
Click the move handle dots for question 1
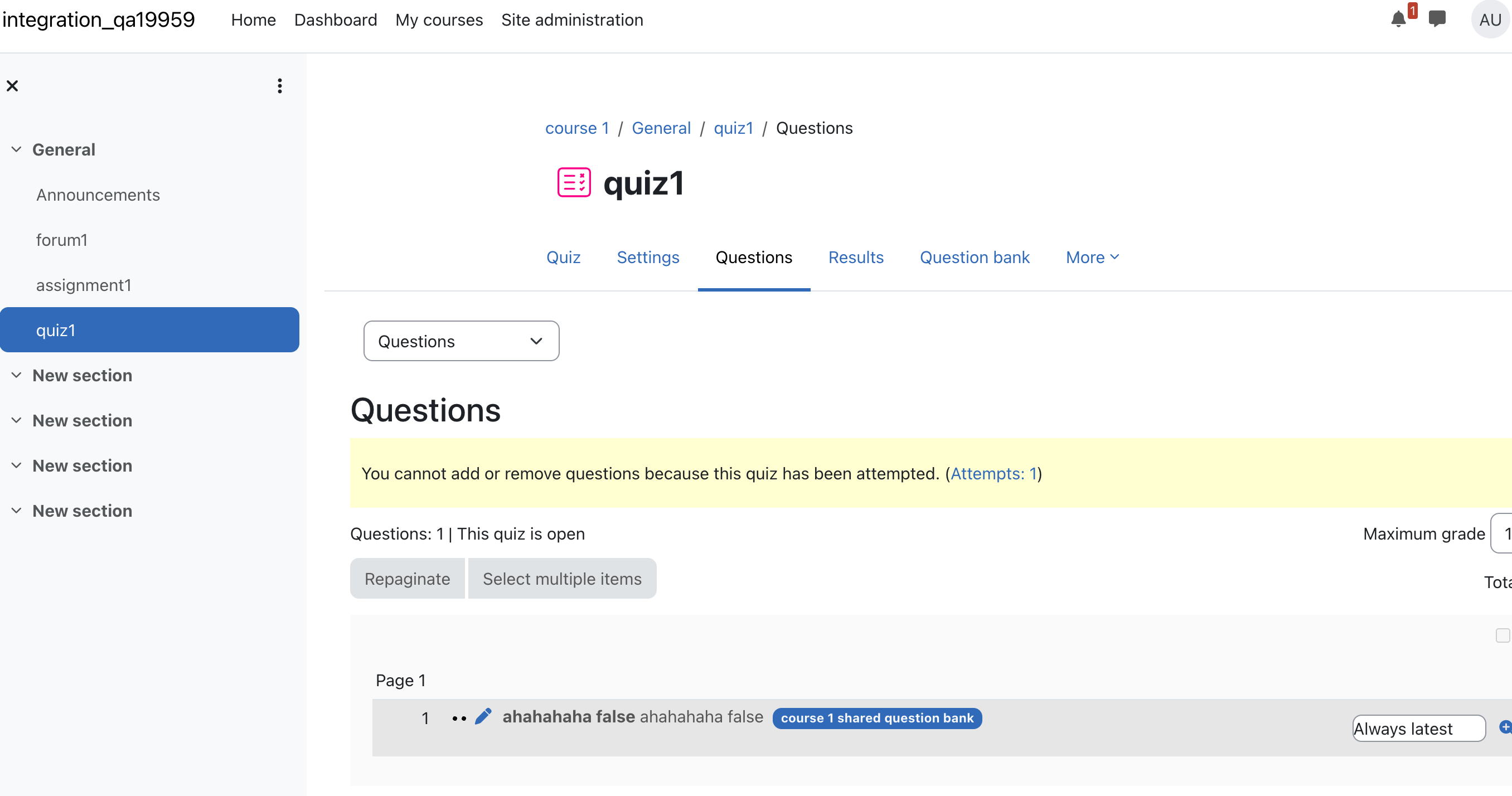pyautogui.click(x=459, y=718)
